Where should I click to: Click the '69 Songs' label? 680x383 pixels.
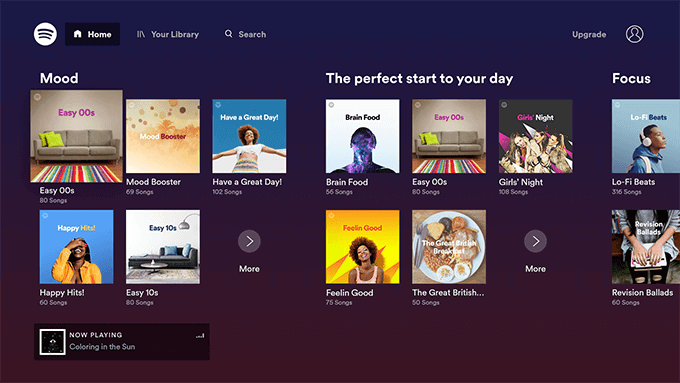(x=140, y=192)
